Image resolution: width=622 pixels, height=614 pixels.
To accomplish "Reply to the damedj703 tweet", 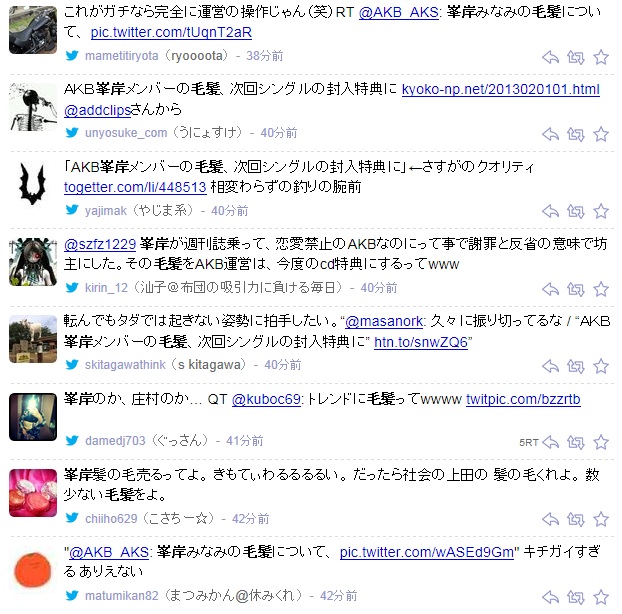I will pyautogui.click(x=551, y=442).
